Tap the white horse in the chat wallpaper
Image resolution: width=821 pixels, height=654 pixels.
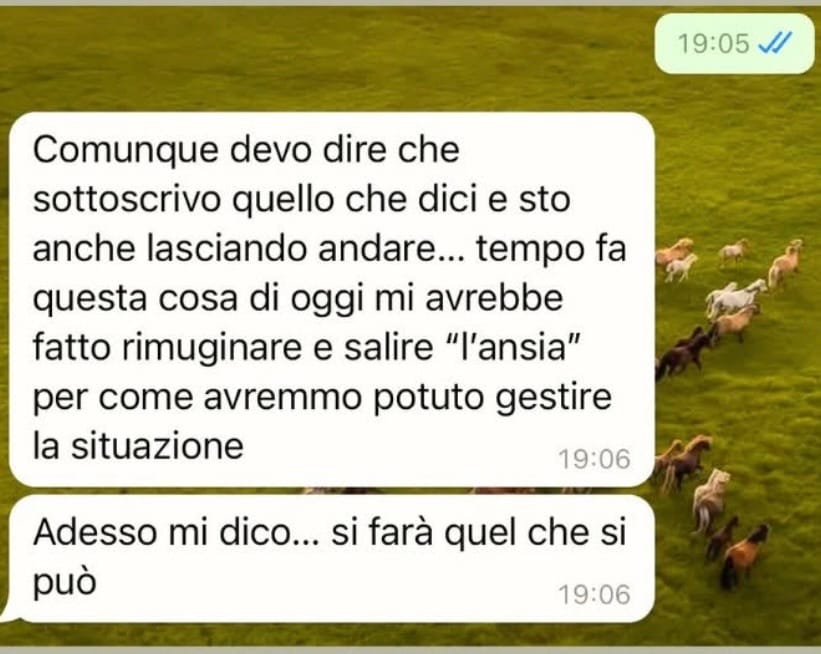coord(735,297)
